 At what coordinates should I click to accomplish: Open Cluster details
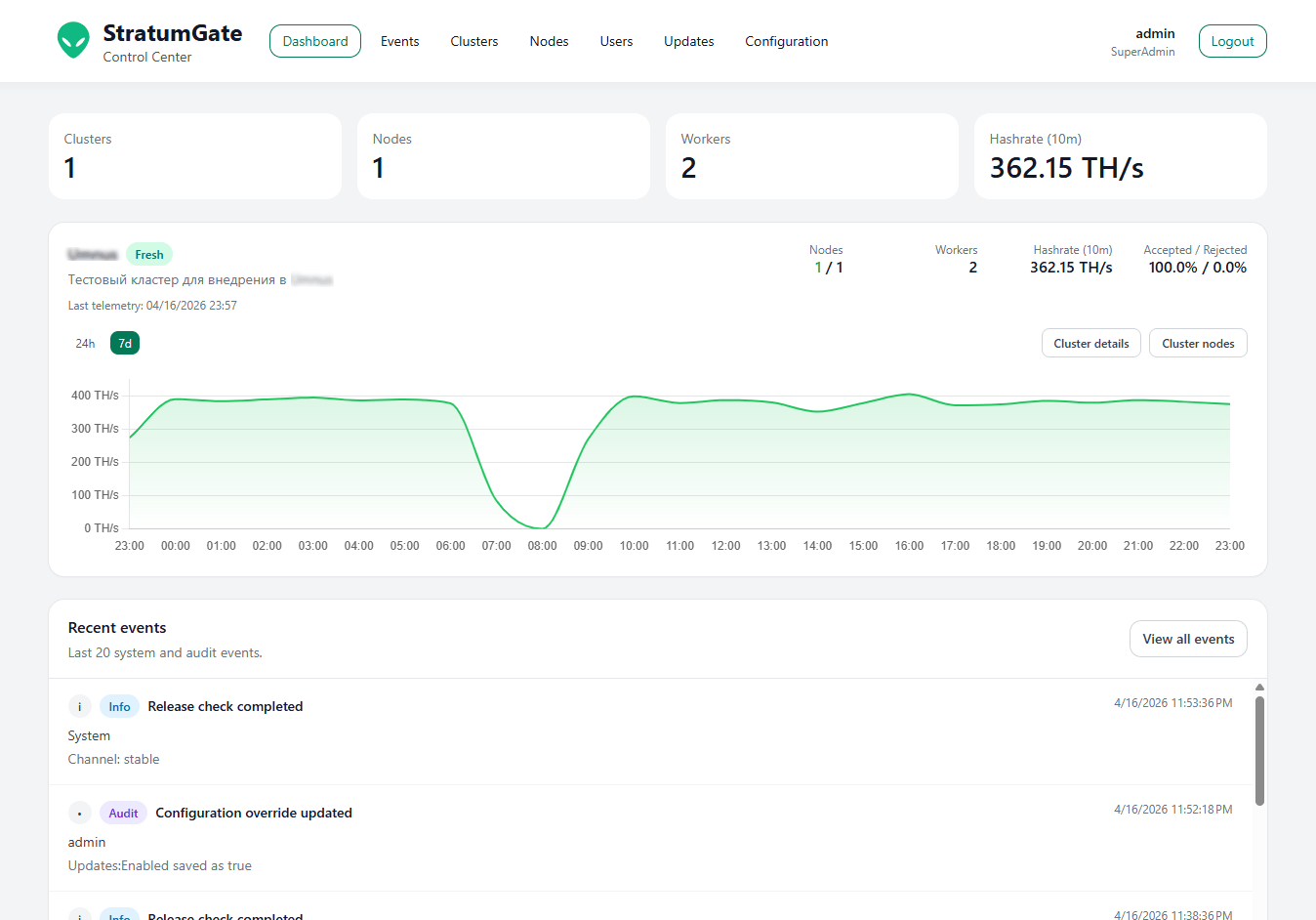coord(1090,343)
